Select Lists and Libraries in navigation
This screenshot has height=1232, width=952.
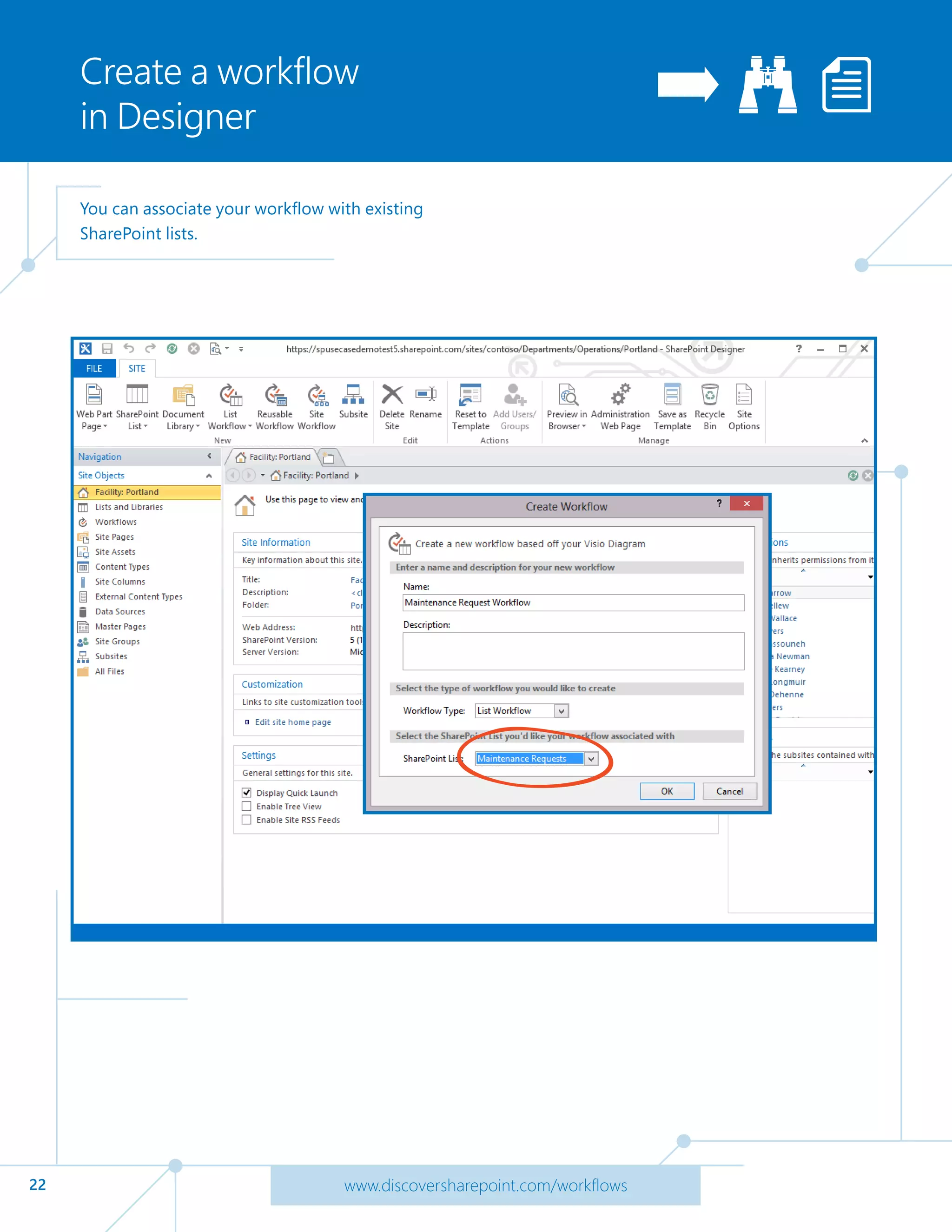[129, 507]
